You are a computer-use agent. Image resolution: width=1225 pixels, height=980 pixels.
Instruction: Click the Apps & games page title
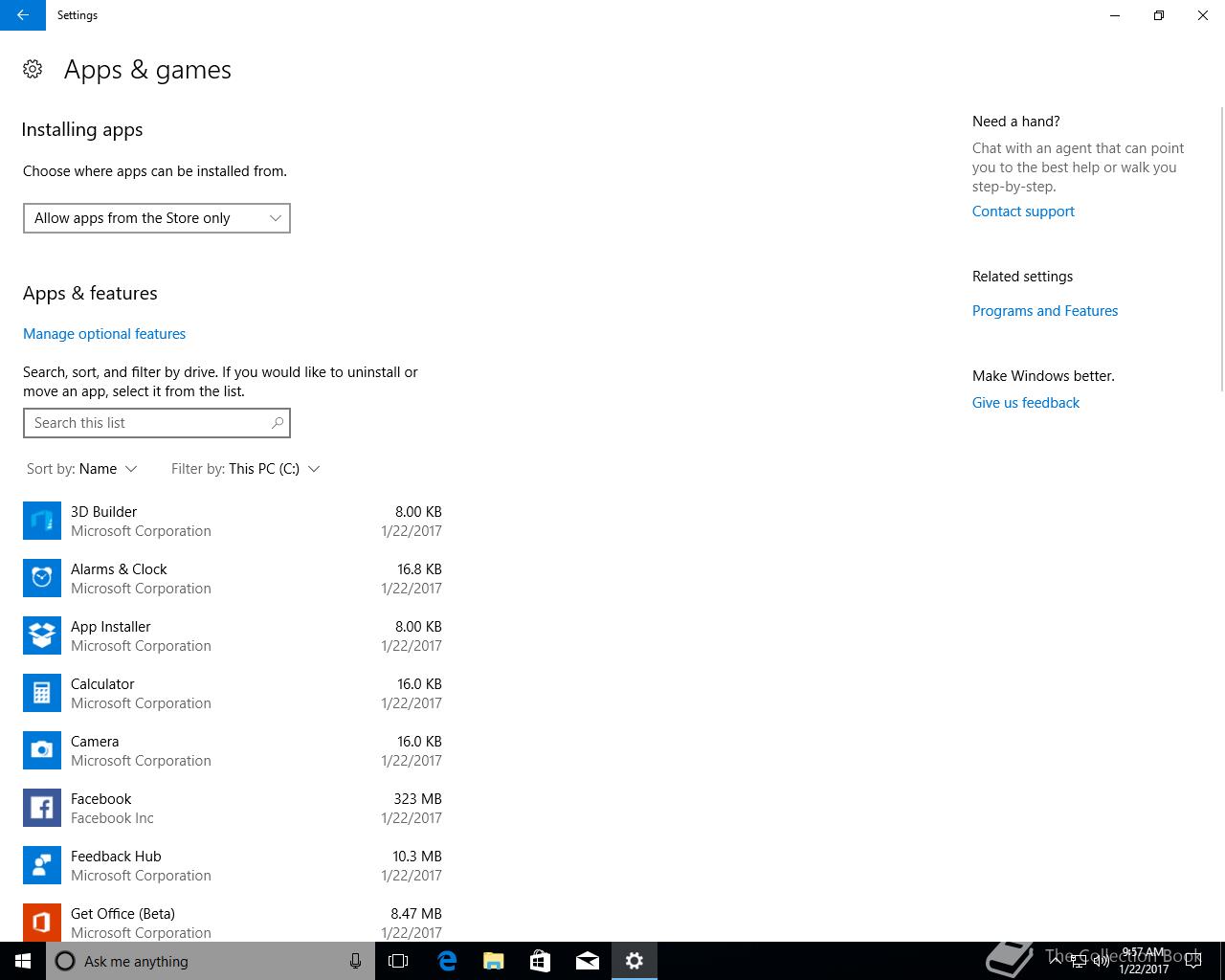pos(147,70)
